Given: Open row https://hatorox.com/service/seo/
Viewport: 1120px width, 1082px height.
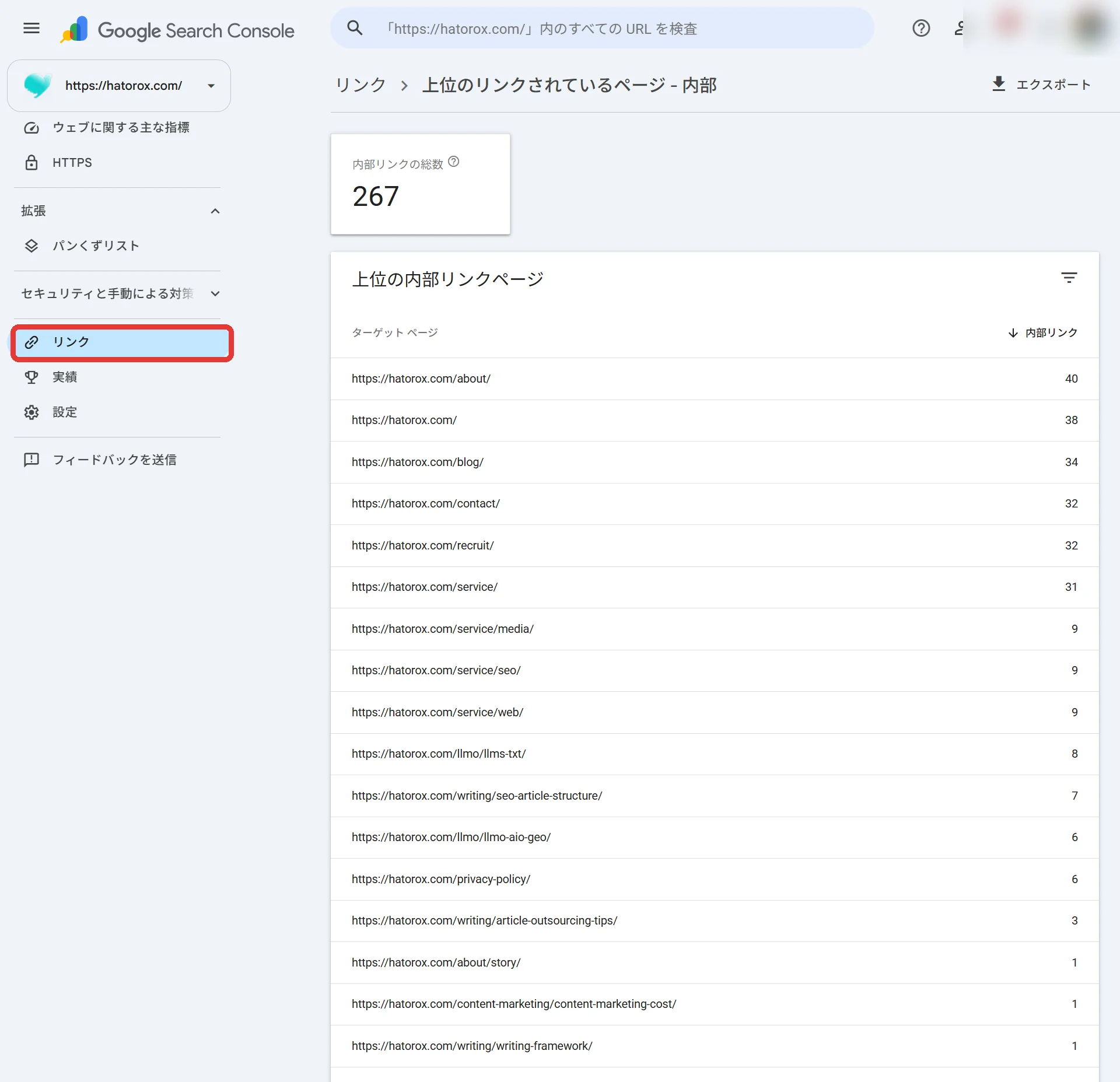Looking at the screenshot, I should click(715, 670).
